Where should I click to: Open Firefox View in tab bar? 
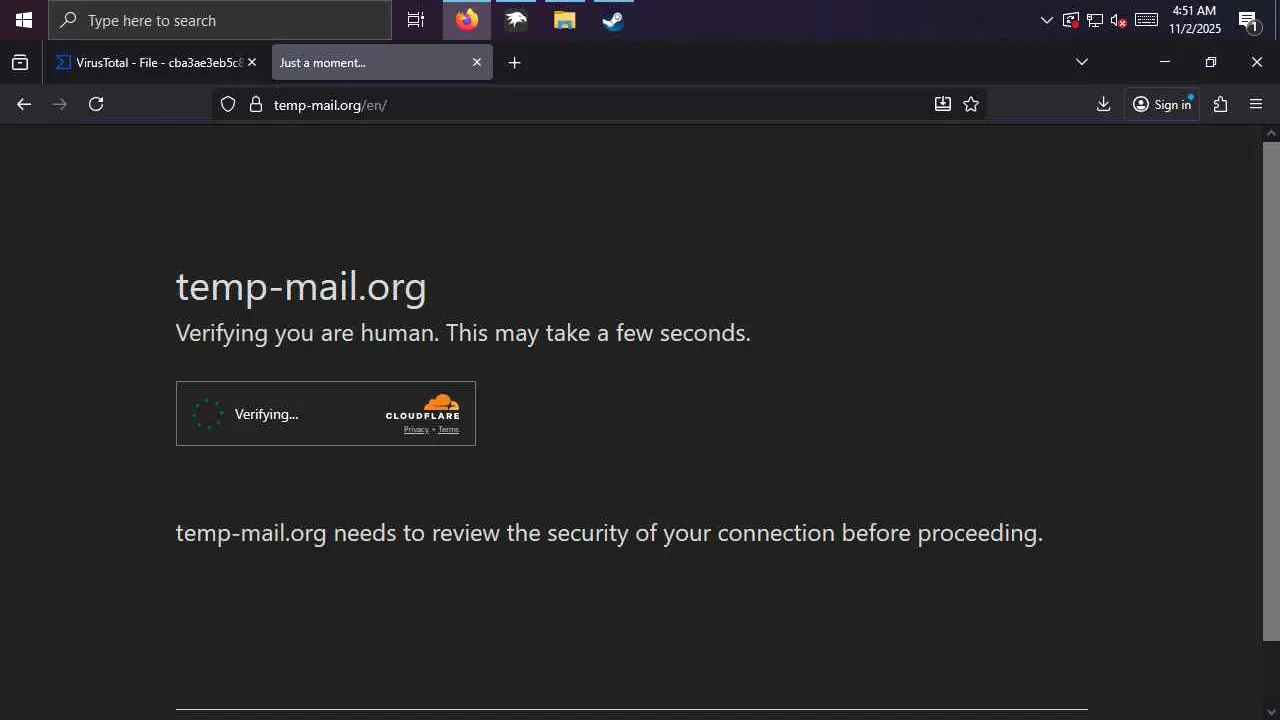coord(20,62)
